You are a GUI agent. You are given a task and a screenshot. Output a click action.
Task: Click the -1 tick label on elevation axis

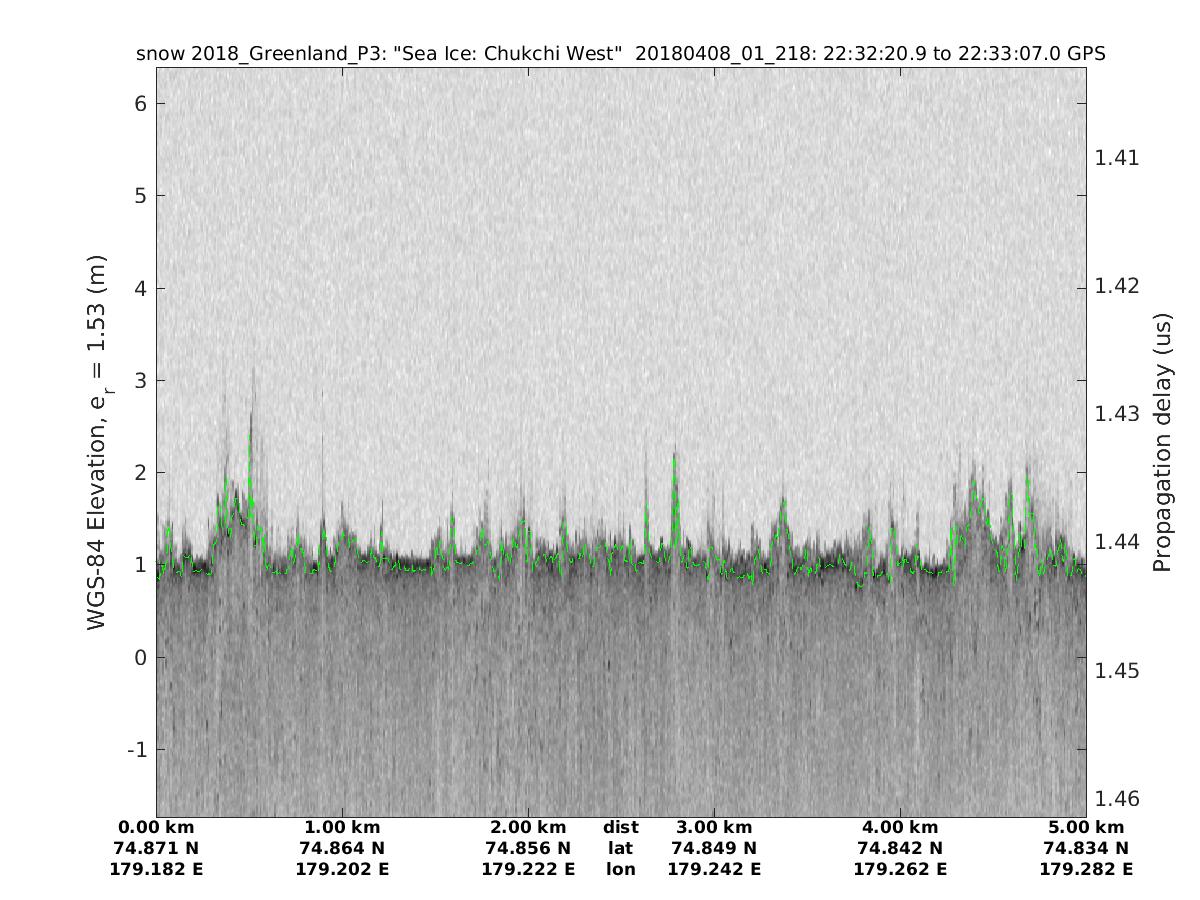135,749
